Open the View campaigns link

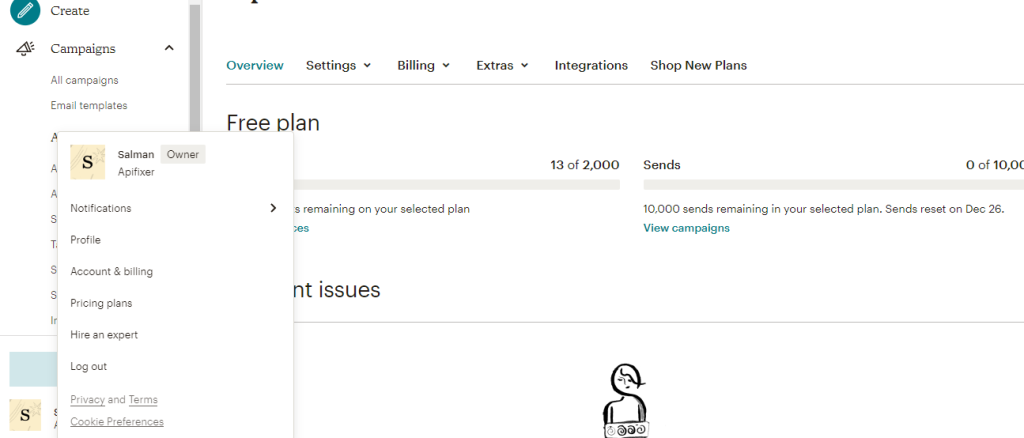(x=686, y=228)
